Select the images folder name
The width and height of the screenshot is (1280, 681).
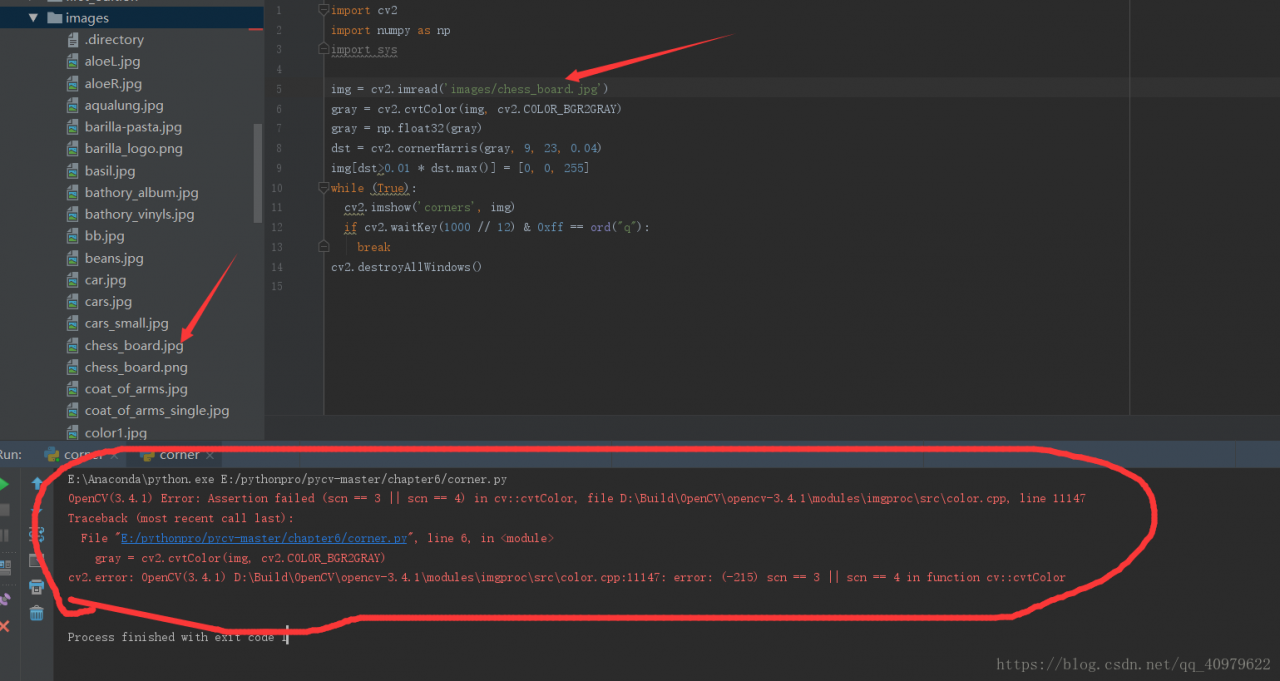coord(87,18)
